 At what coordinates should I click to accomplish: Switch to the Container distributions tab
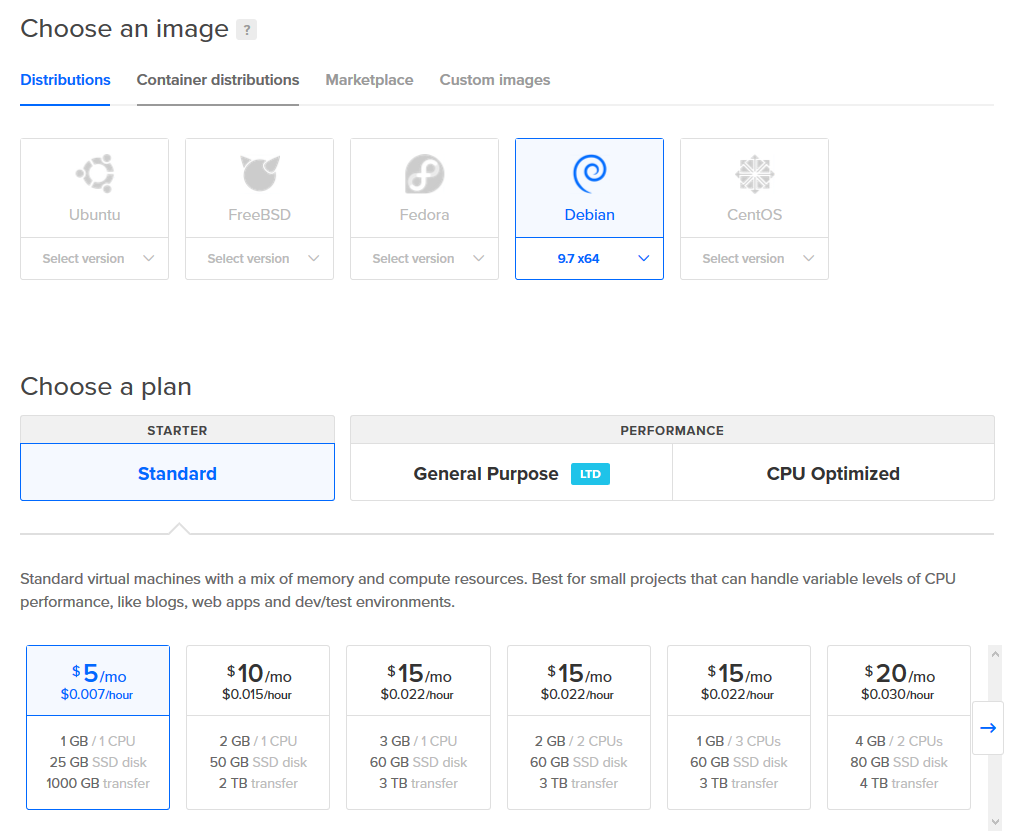(x=218, y=80)
